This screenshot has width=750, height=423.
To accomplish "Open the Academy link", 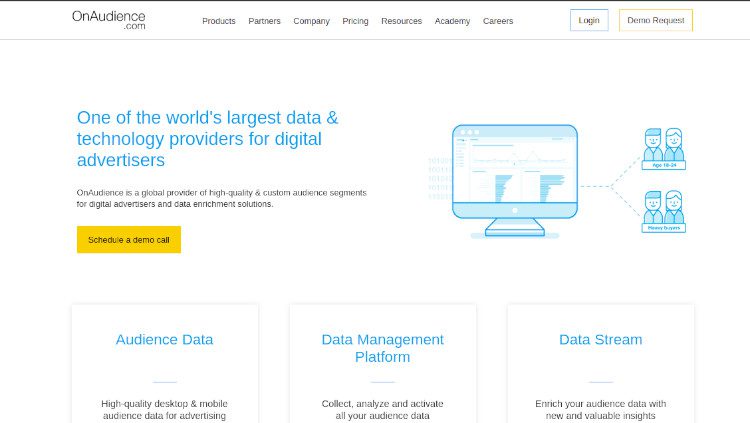I will tap(452, 21).
